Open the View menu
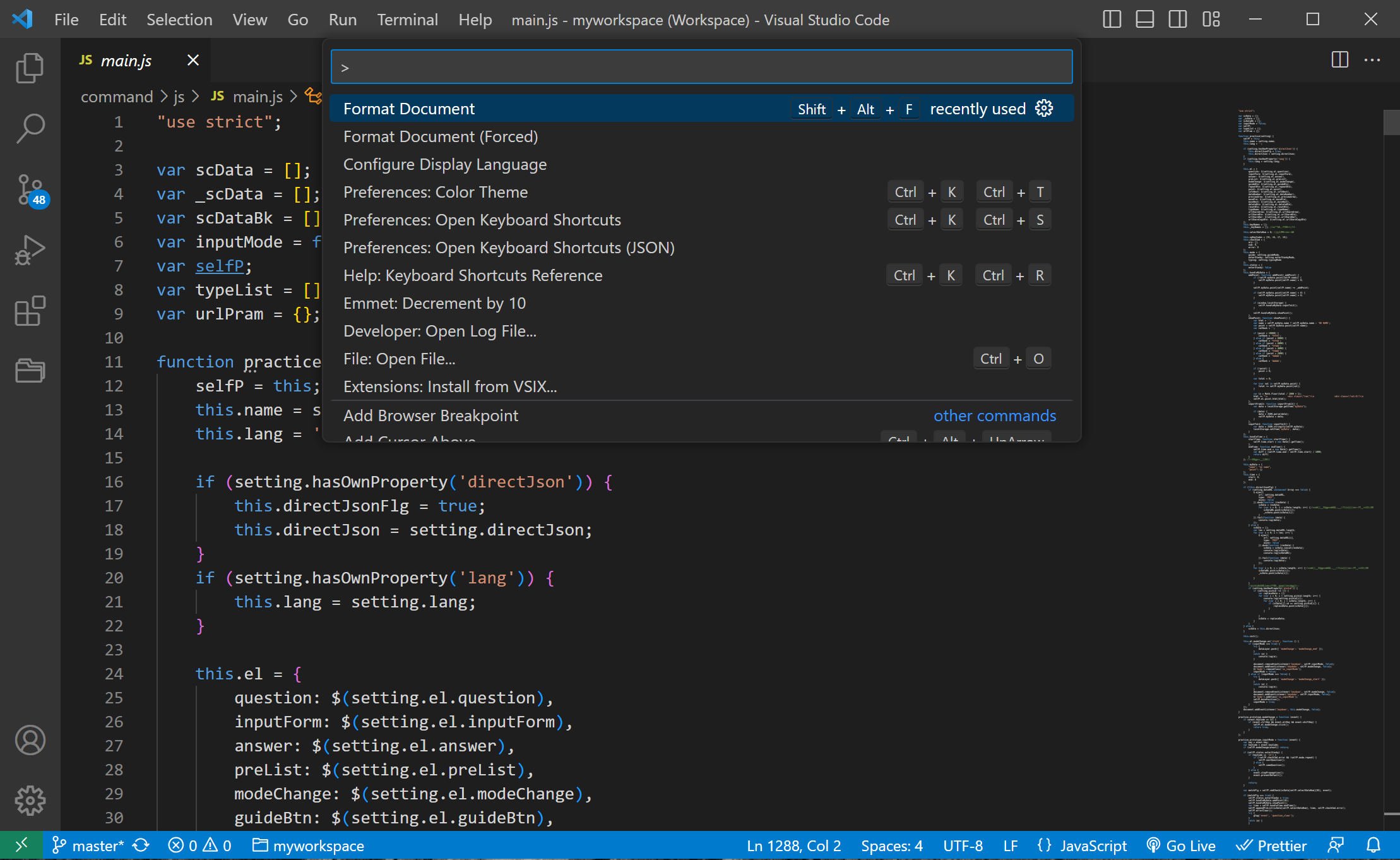This screenshot has height=860, width=1400. coord(249,20)
